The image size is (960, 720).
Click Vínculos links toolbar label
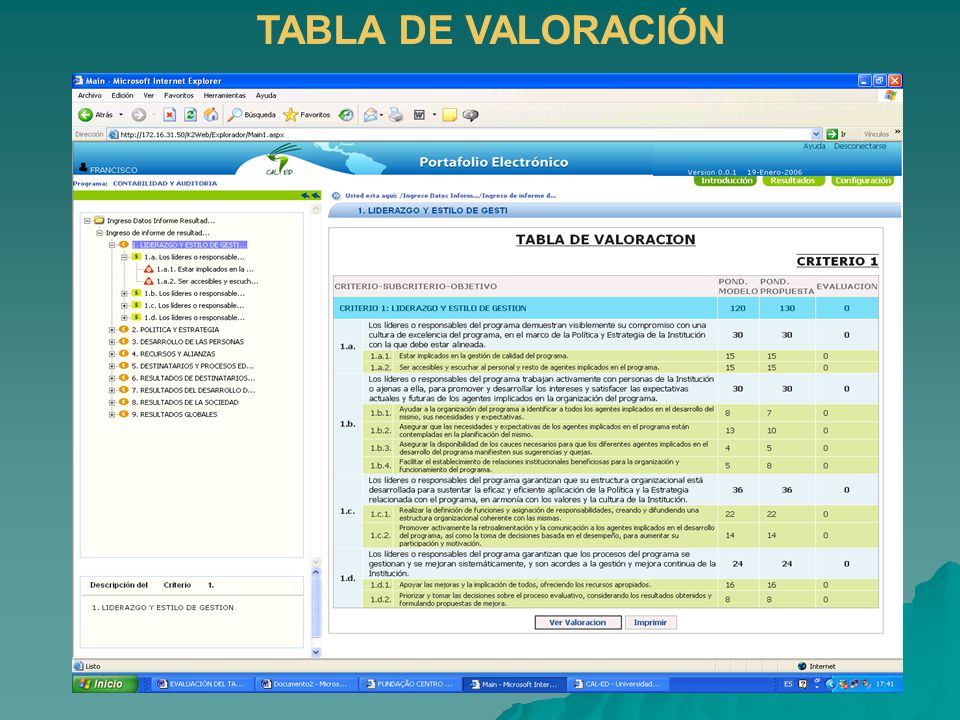pos(876,134)
